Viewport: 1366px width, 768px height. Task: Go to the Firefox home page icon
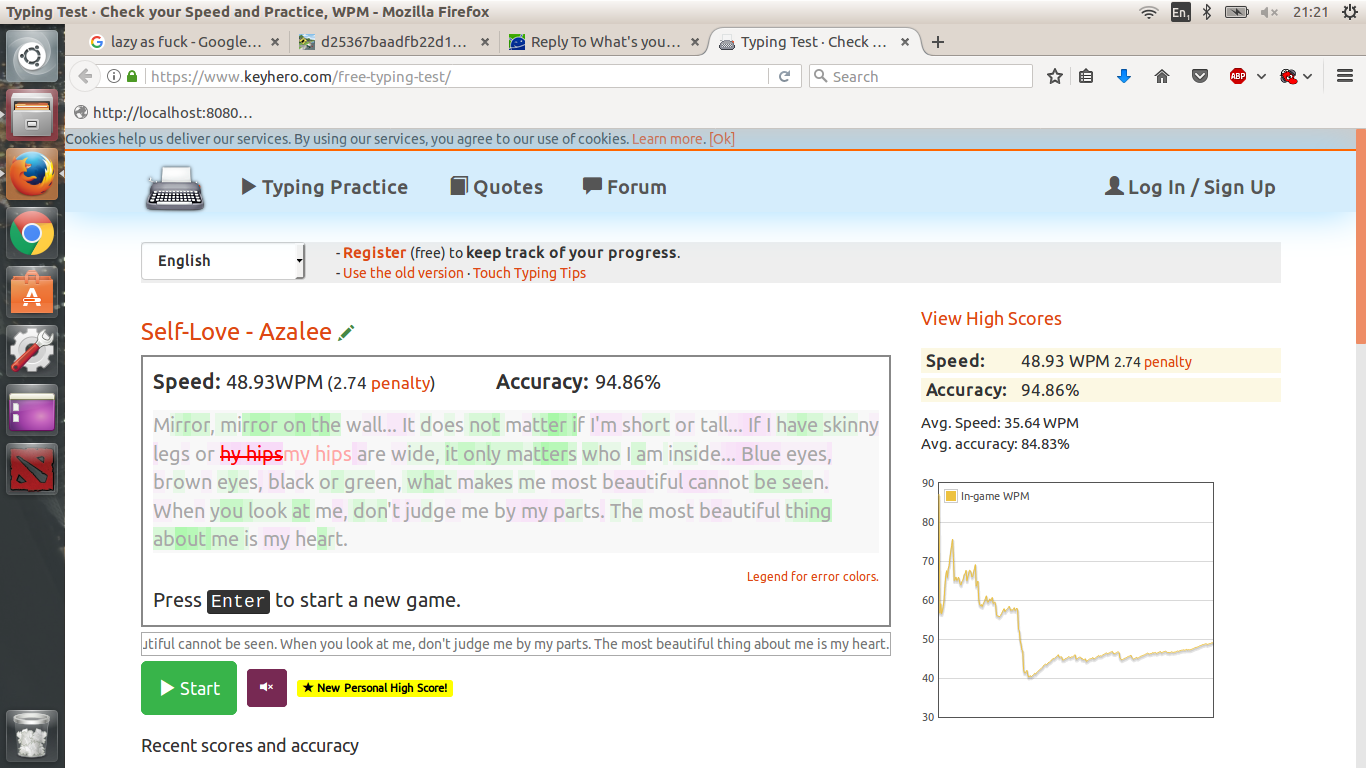(x=1162, y=76)
